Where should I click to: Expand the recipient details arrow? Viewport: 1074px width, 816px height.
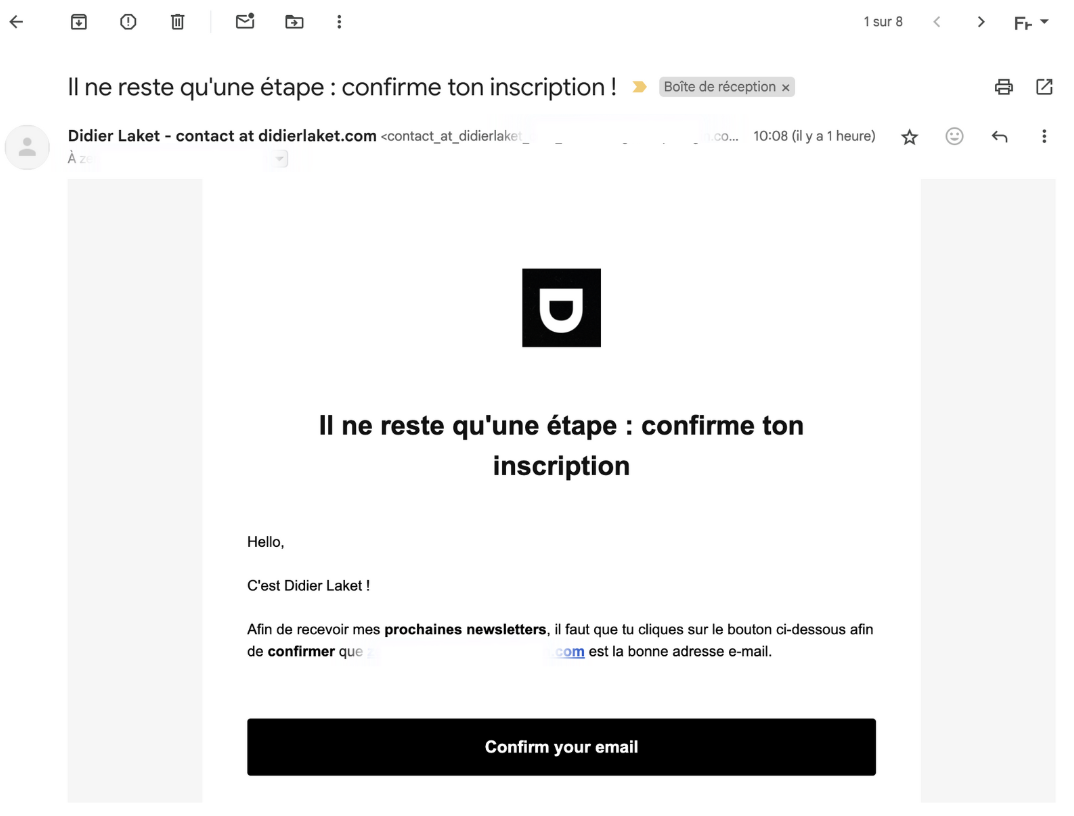(x=279, y=159)
